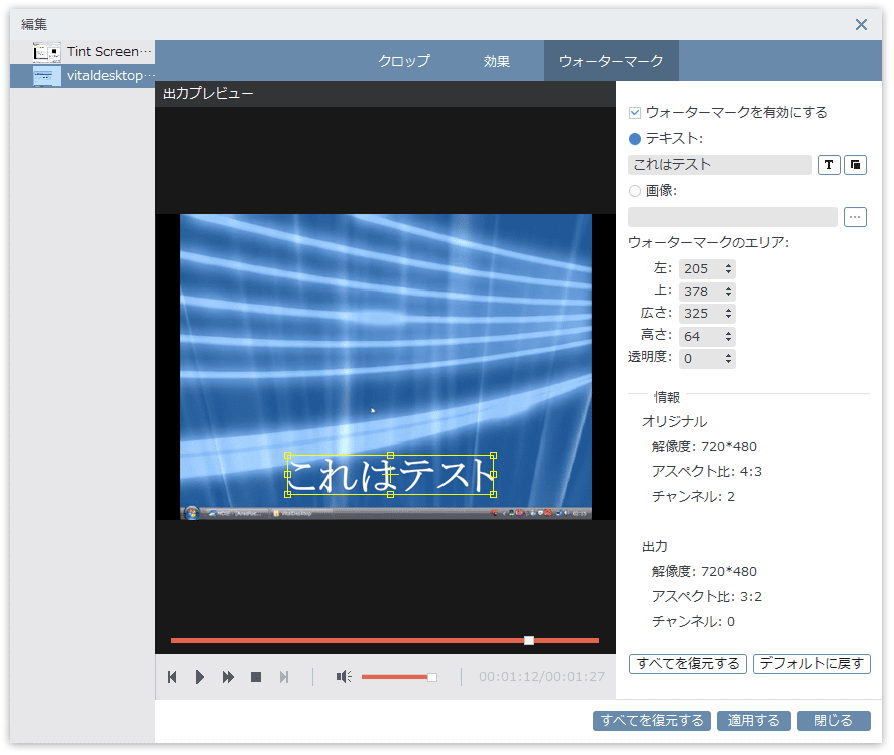Adjust the 透明度 value stepper arrows
This screenshot has width=894, height=755.
[728, 359]
